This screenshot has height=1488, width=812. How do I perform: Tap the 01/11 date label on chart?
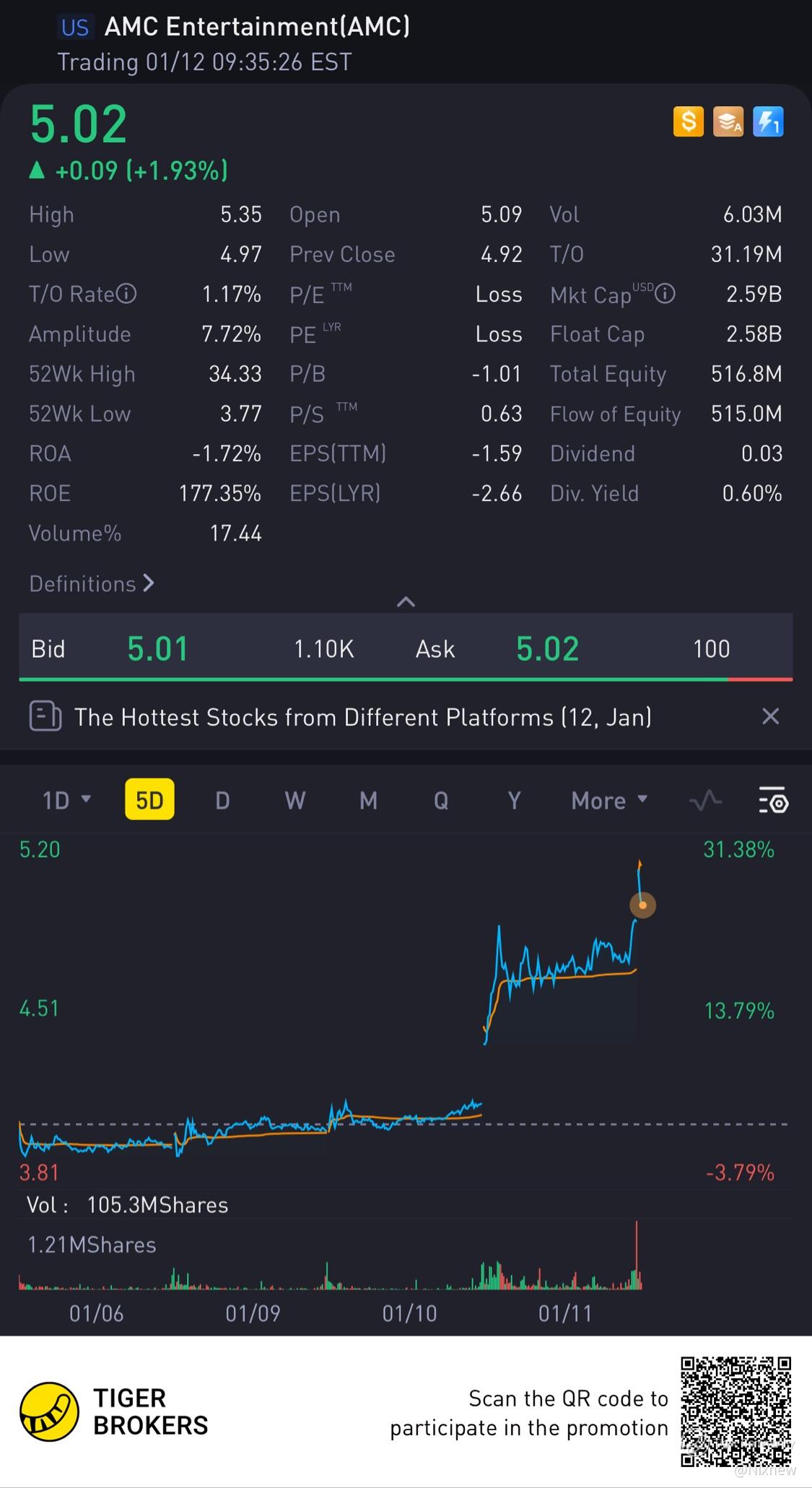[565, 1313]
